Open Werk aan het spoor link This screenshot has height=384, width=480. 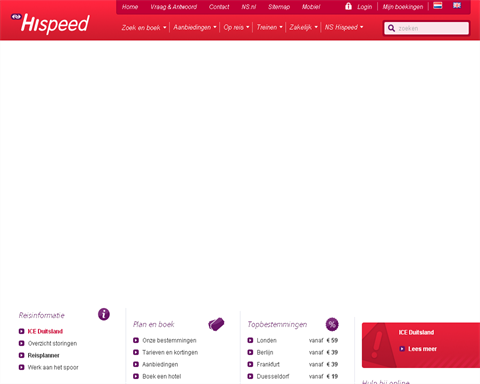[53, 367]
